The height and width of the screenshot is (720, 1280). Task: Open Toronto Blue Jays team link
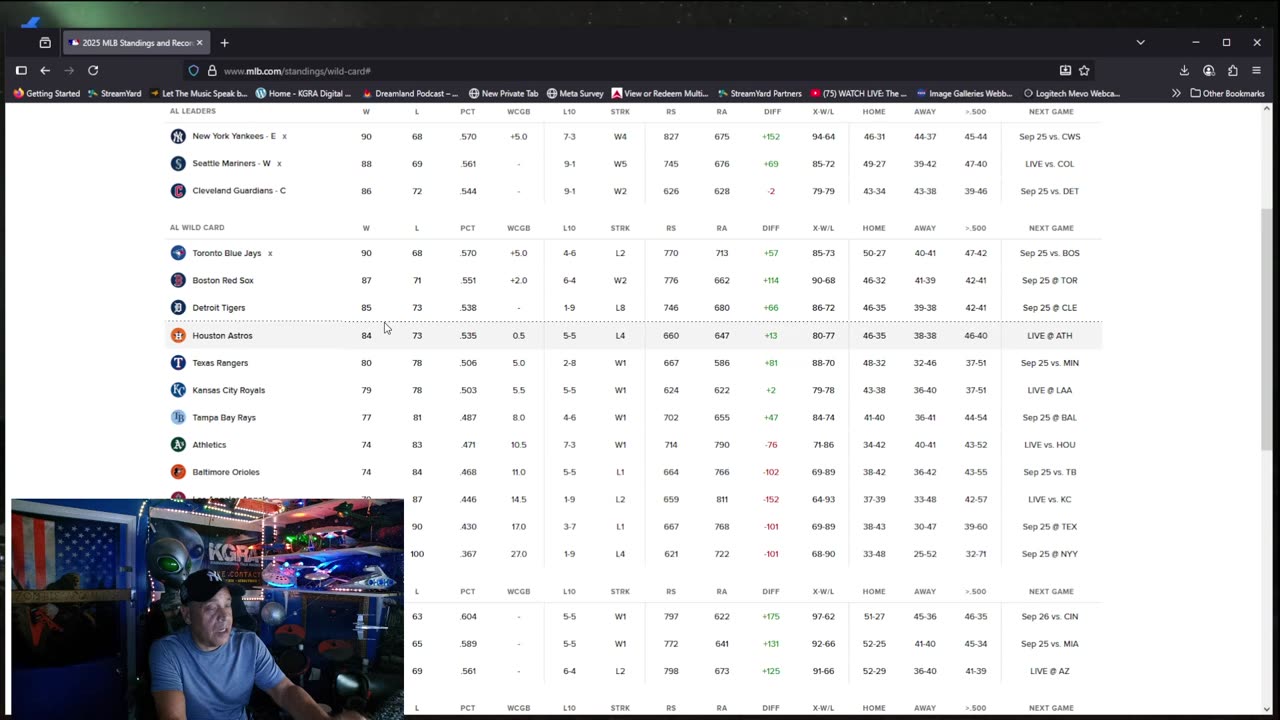coord(227,253)
